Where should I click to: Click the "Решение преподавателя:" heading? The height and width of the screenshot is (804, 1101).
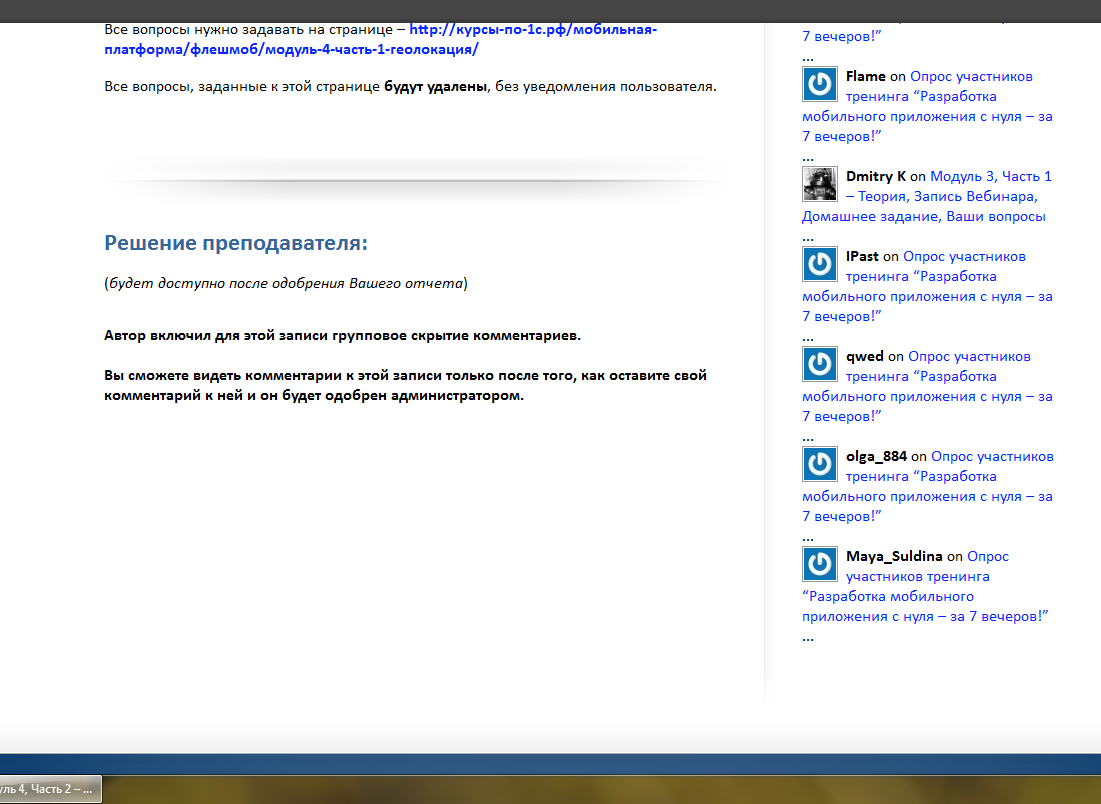(236, 243)
